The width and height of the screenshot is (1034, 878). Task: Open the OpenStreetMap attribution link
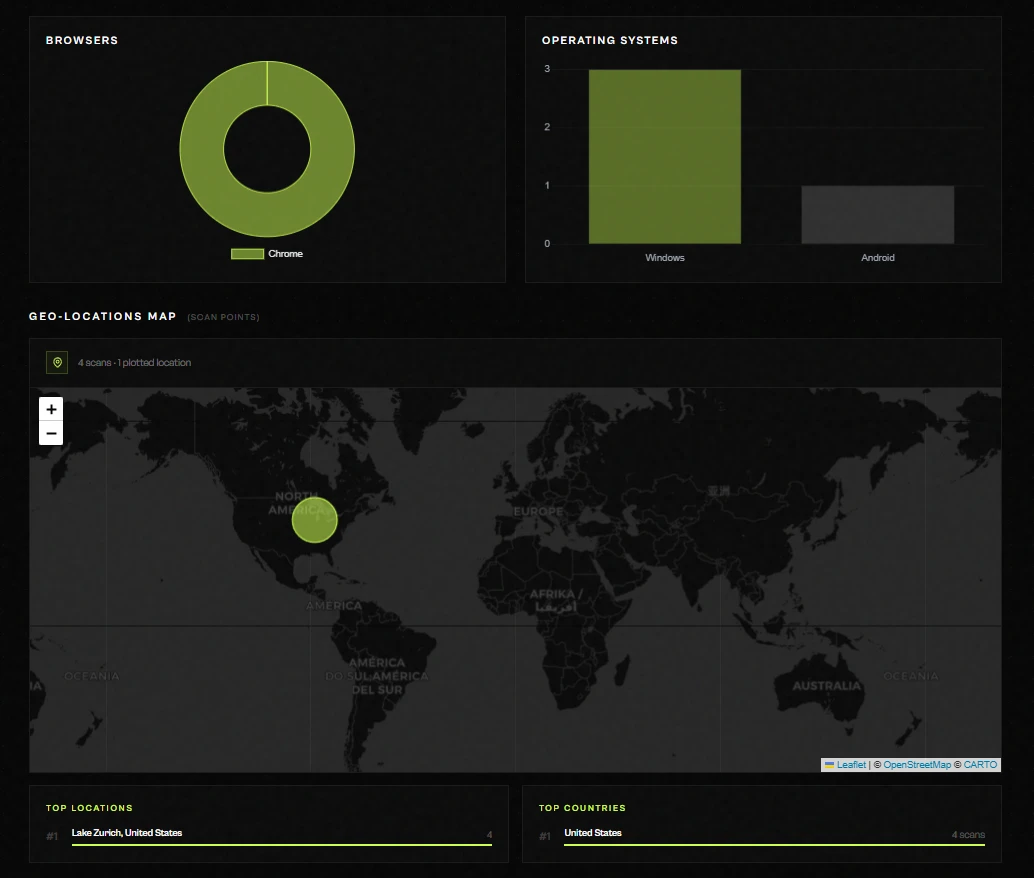917,765
